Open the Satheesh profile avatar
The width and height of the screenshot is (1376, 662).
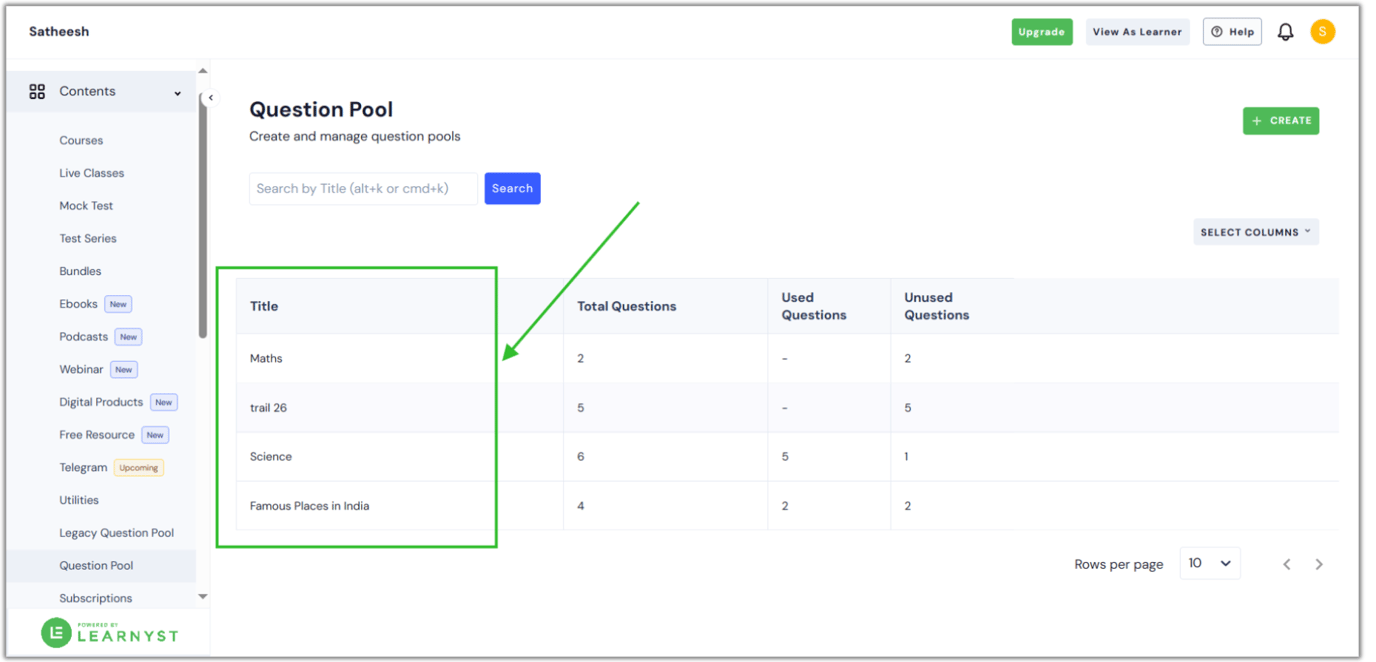pos(1322,31)
